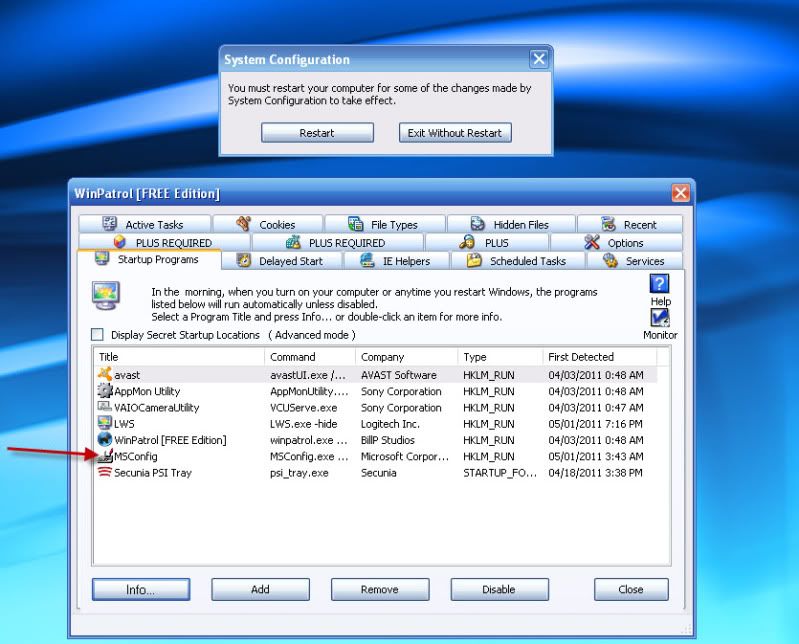This screenshot has height=644, width=799.
Task: Close the System Configuration dialog with X
Action: (x=539, y=59)
